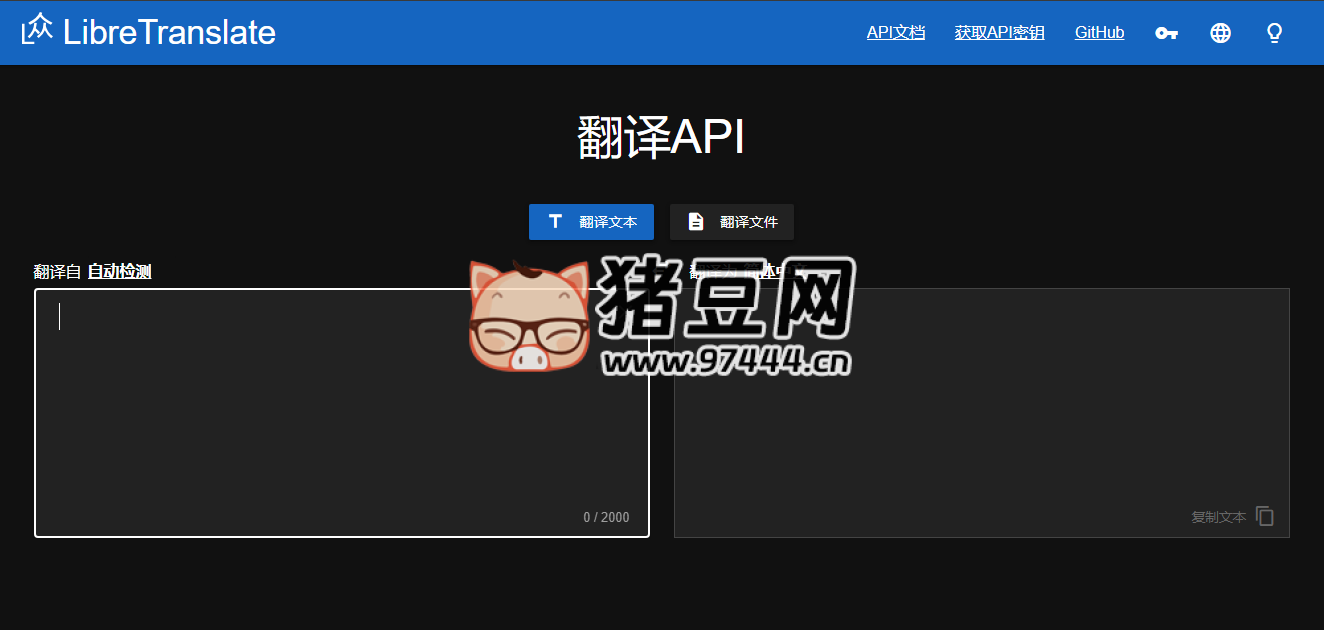Toggle dark mode with the lightbulb icon

tap(1274, 32)
